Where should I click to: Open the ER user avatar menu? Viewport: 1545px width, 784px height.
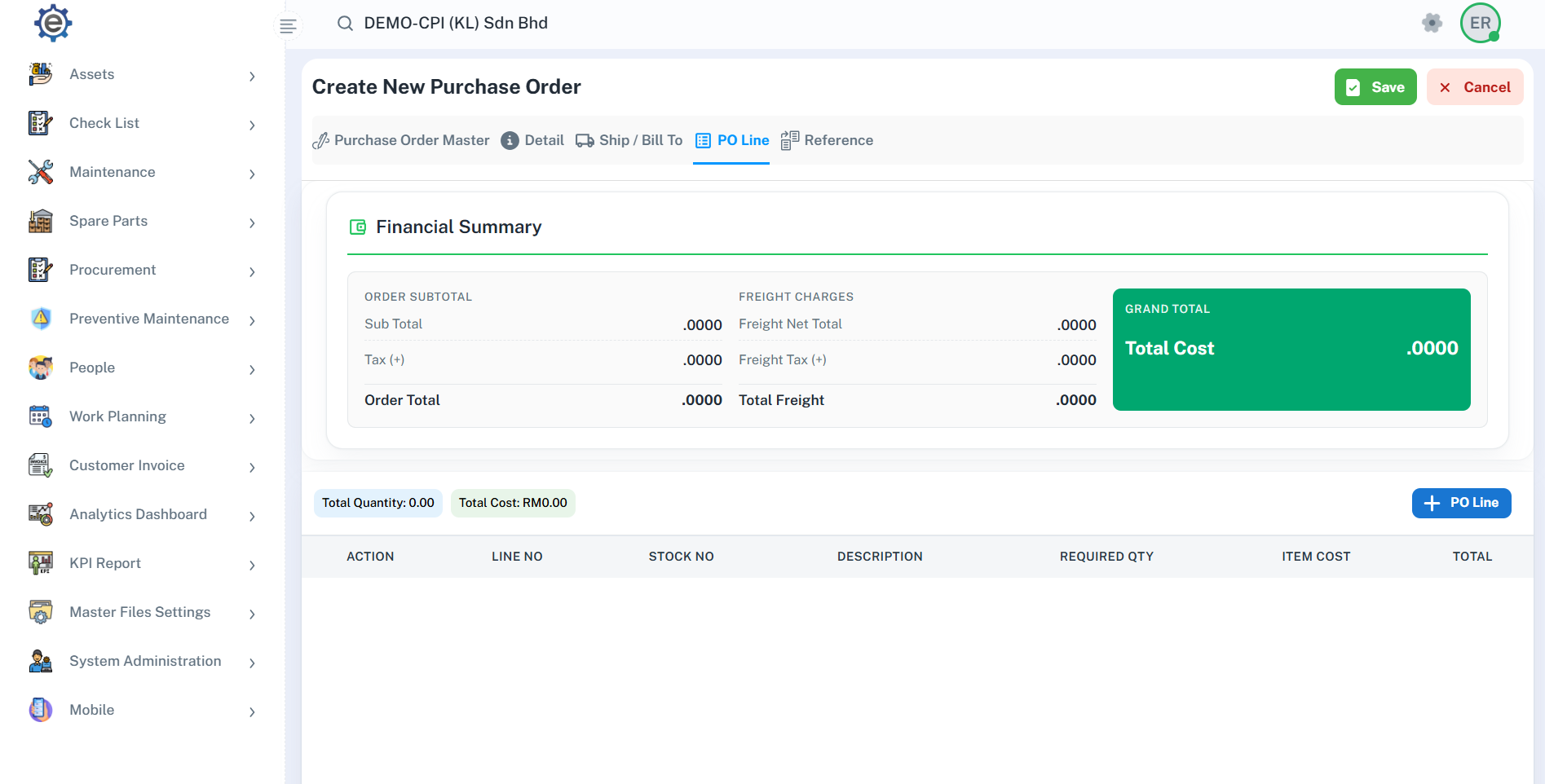(x=1480, y=23)
